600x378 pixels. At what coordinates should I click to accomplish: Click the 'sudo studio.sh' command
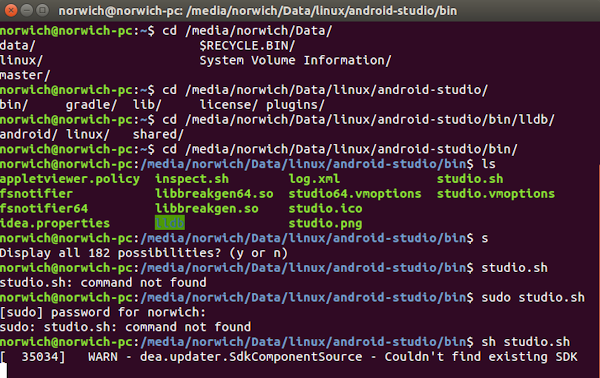[x=533, y=298]
